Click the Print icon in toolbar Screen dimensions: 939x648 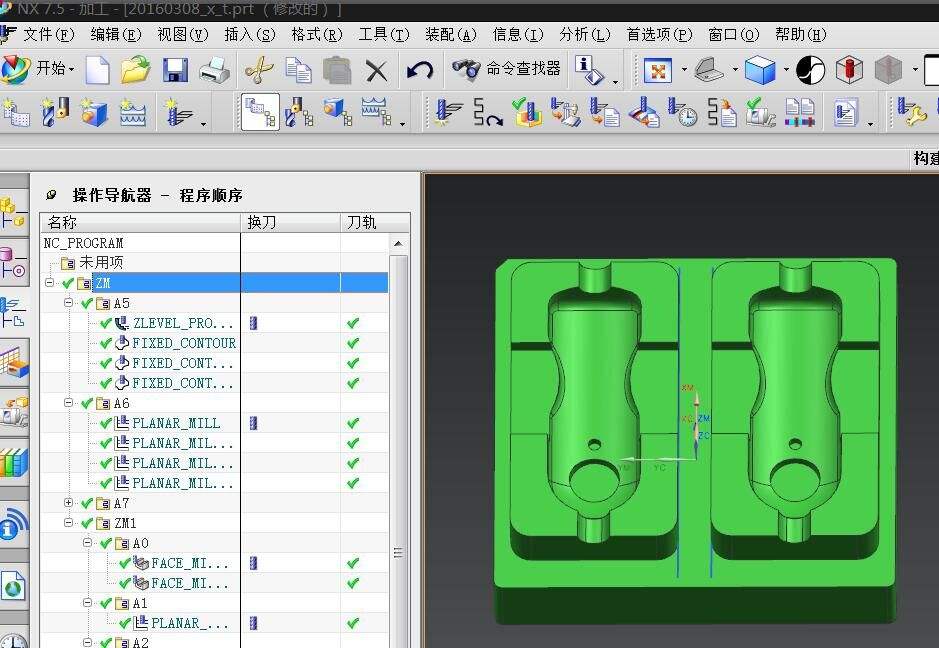[214, 70]
